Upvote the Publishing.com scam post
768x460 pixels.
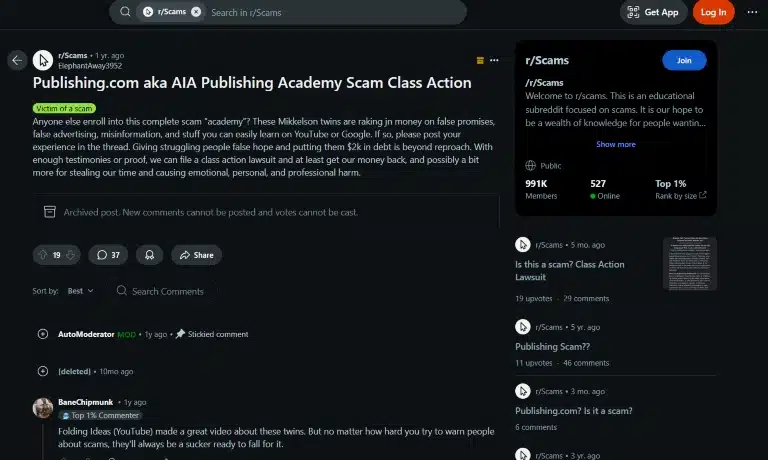[x=43, y=255]
